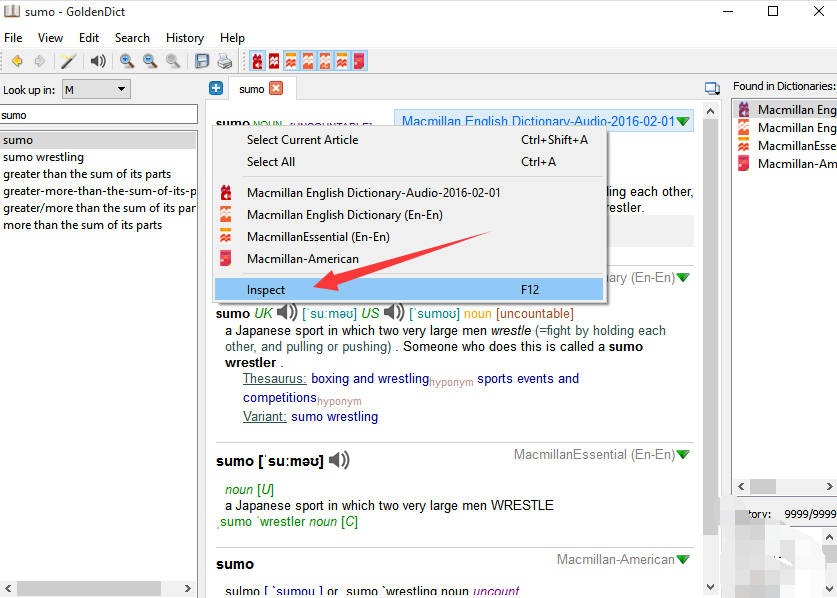Follow the 'boxing and wrestling' thesaurus link
The height and width of the screenshot is (598, 837).
370,379
